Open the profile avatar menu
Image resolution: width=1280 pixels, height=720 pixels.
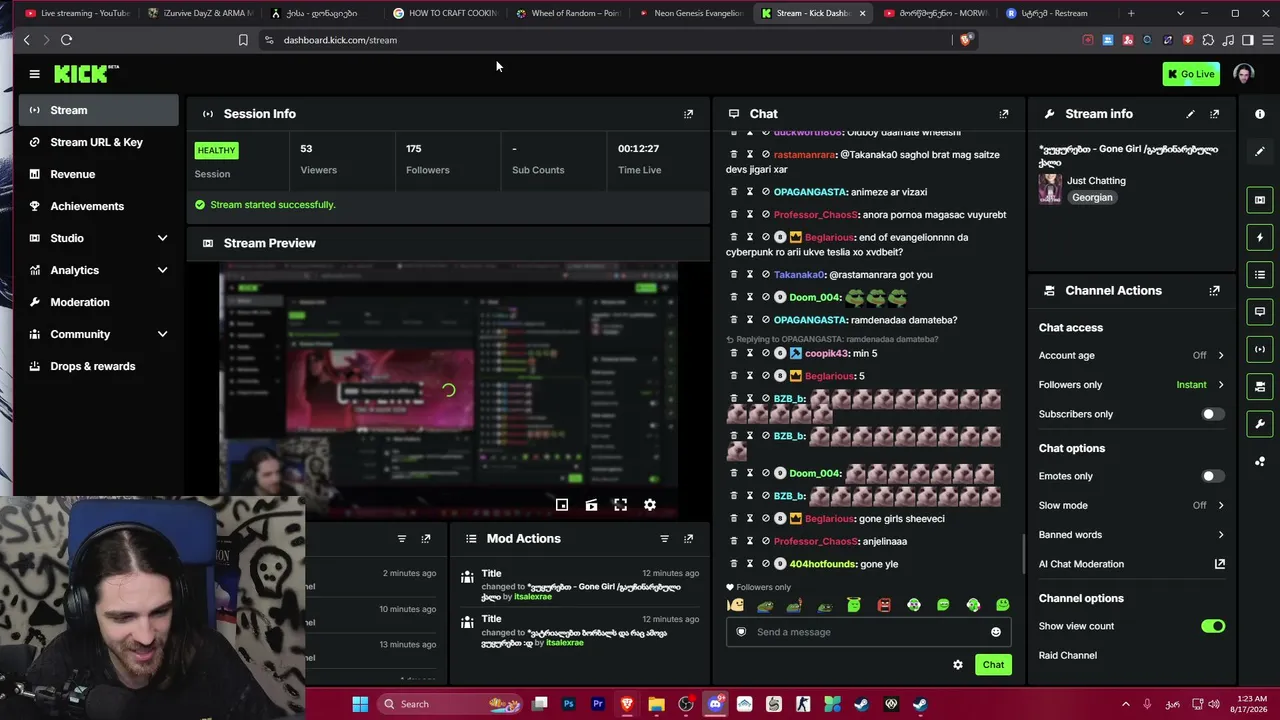click(x=1244, y=74)
